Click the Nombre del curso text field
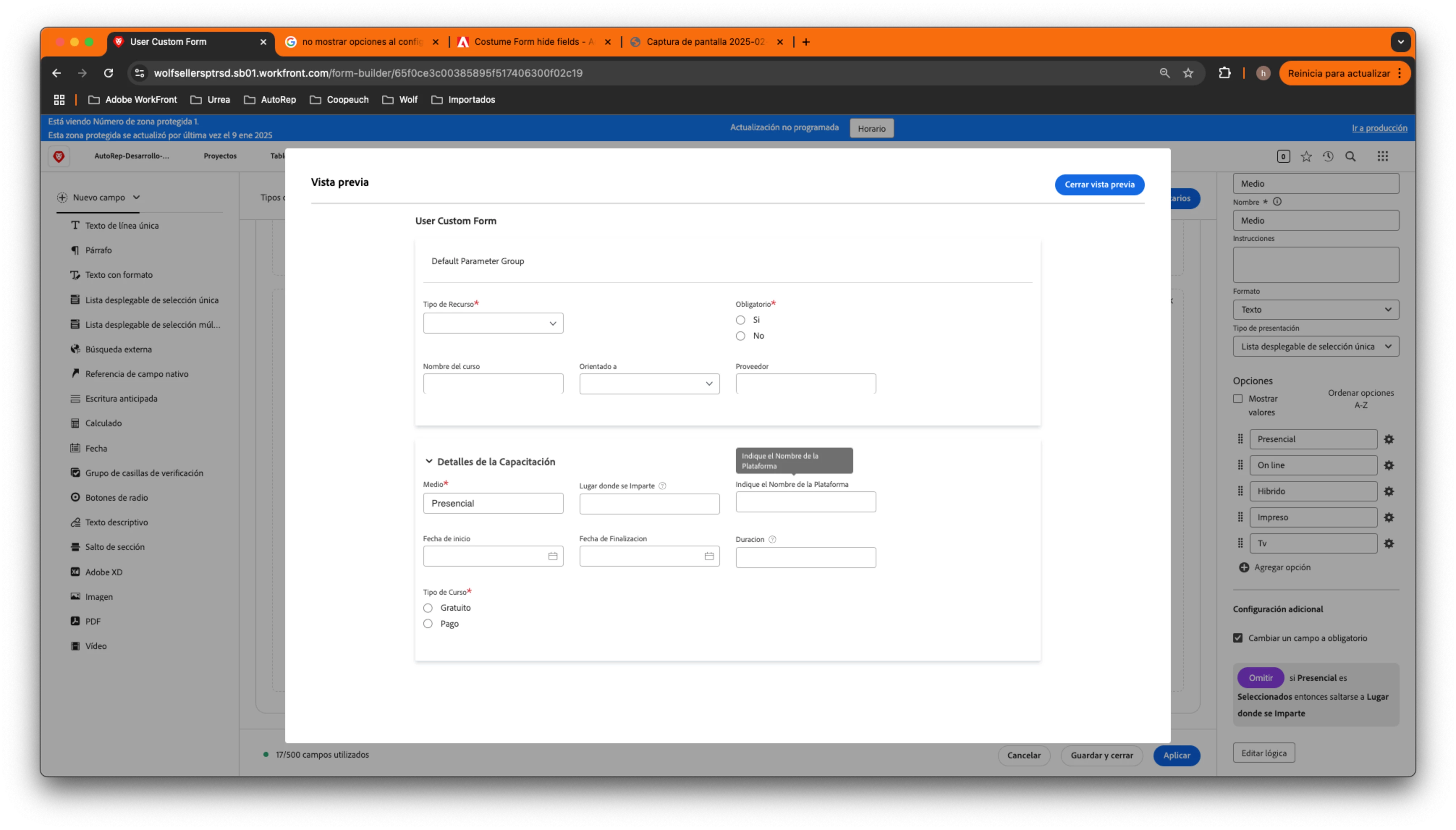1456x830 pixels. 492,384
